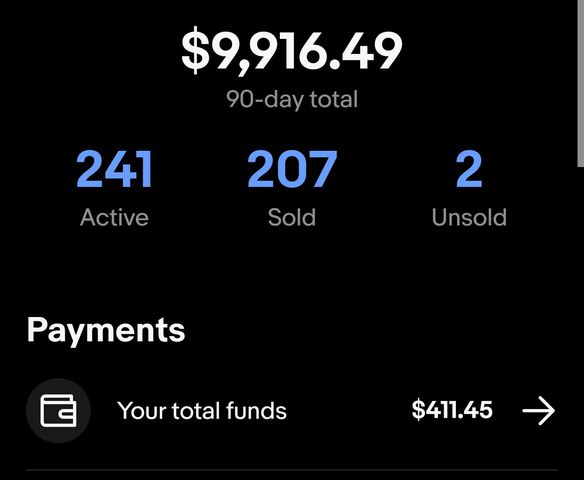
Task: Open the Your total funds row text
Action: click(202, 411)
